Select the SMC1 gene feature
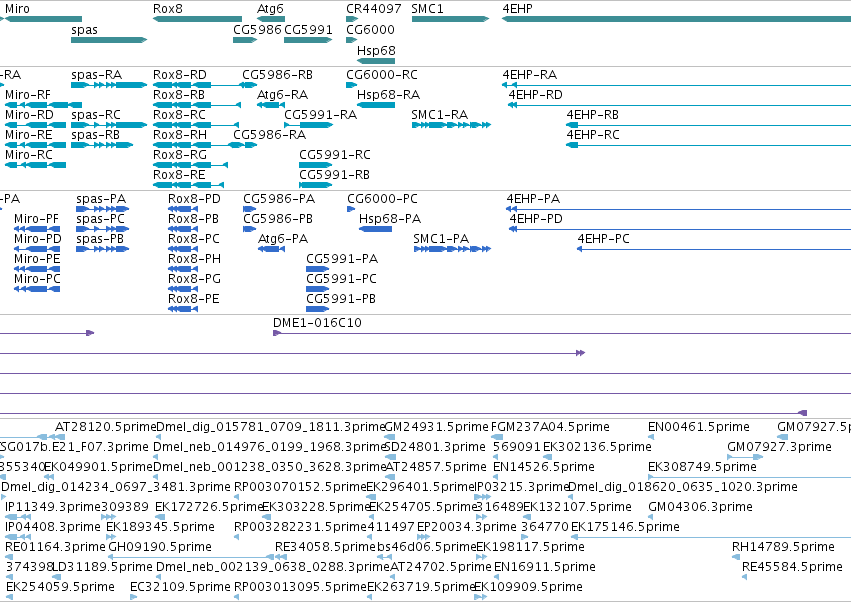The height and width of the screenshot is (602, 851). (450, 19)
